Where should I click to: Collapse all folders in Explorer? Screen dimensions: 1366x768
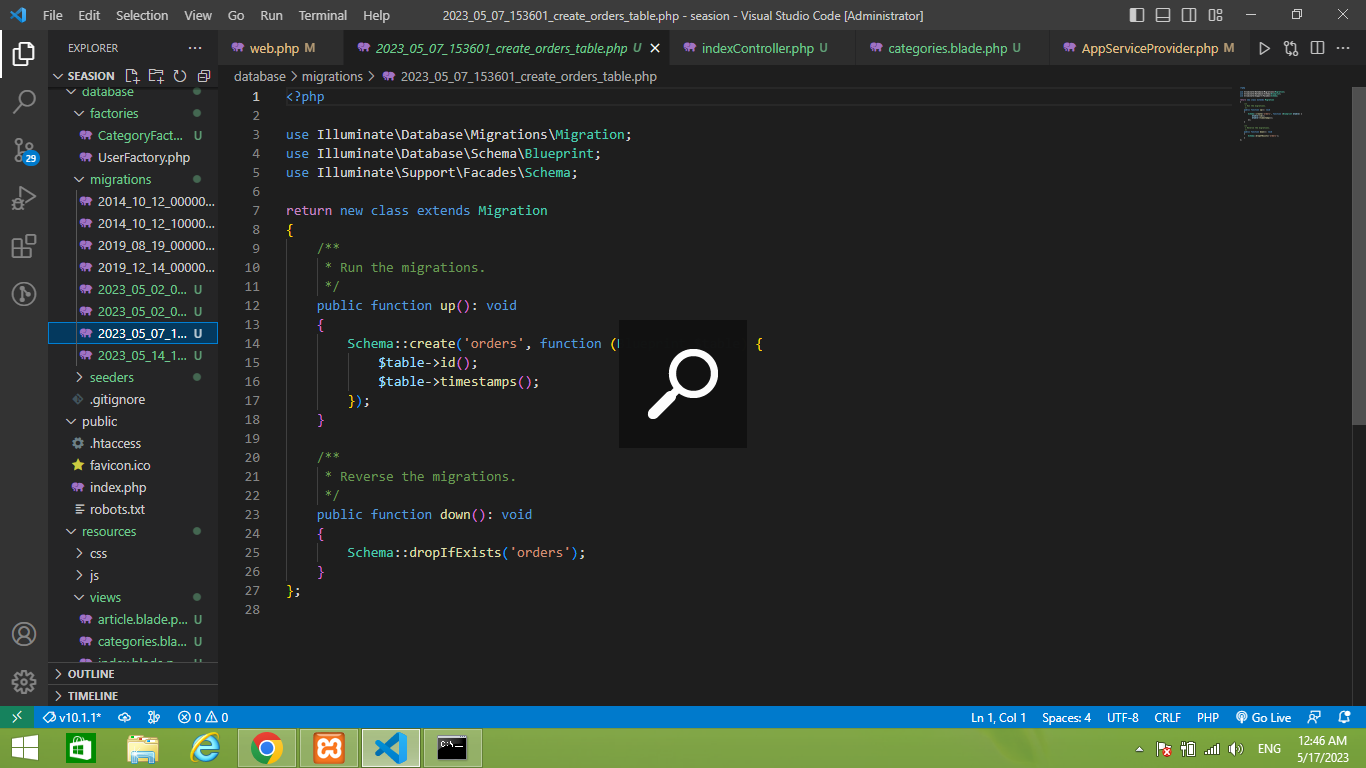pyautogui.click(x=204, y=76)
